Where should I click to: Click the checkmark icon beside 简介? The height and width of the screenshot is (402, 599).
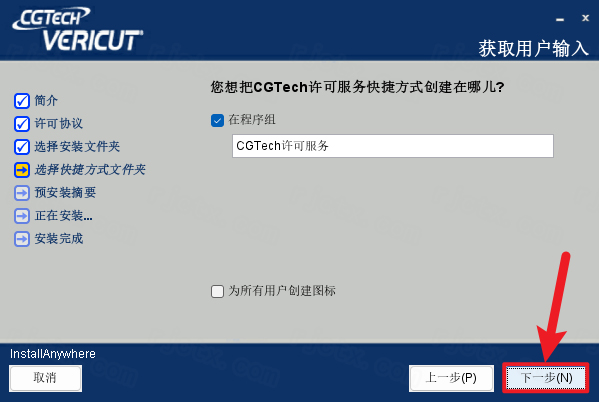pos(22,101)
